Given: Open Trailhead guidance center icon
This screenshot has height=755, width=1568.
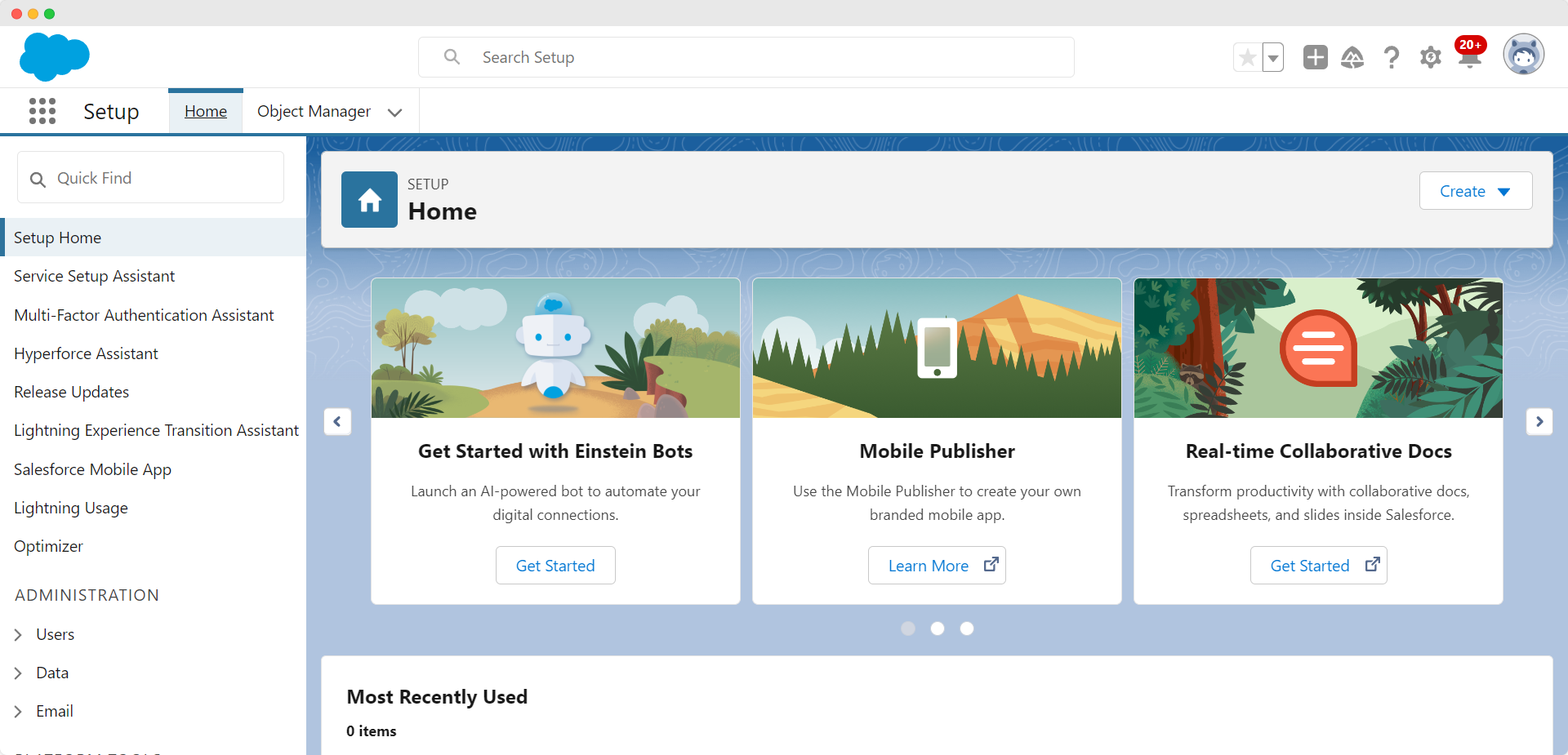Looking at the screenshot, I should (x=1352, y=57).
